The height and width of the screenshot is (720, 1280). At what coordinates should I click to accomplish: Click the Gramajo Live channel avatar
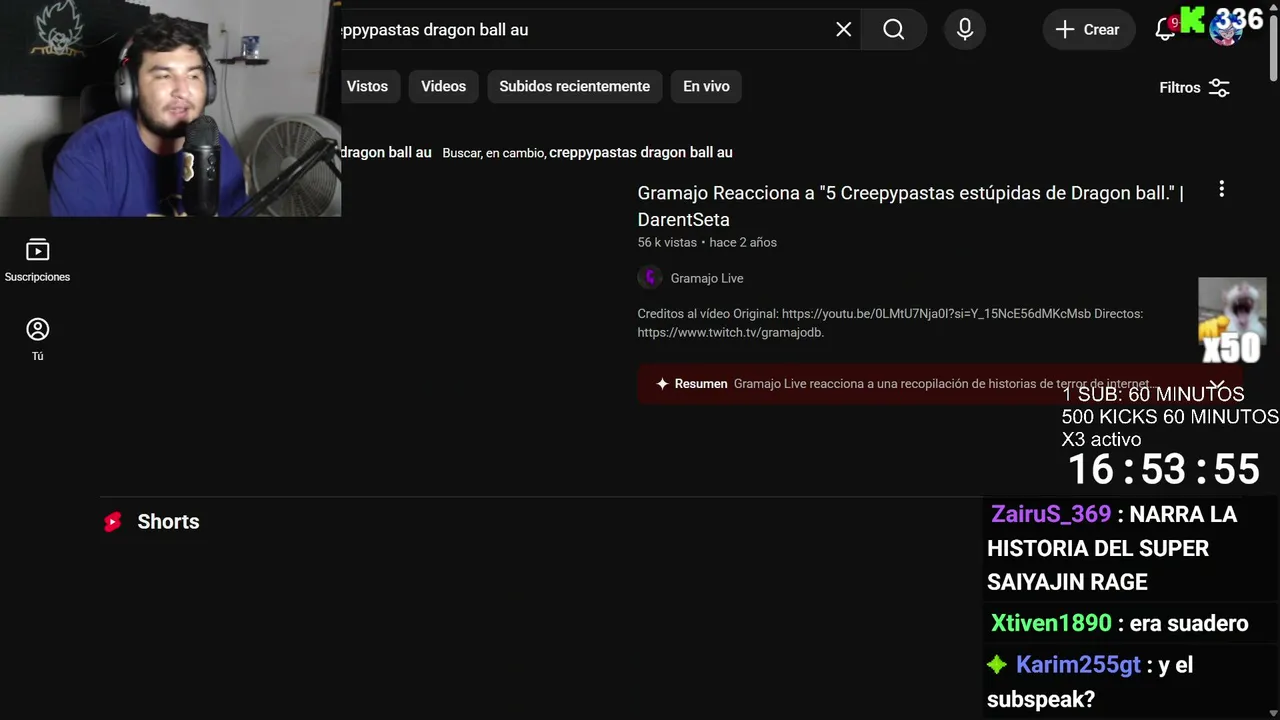pyautogui.click(x=650, y=278)
